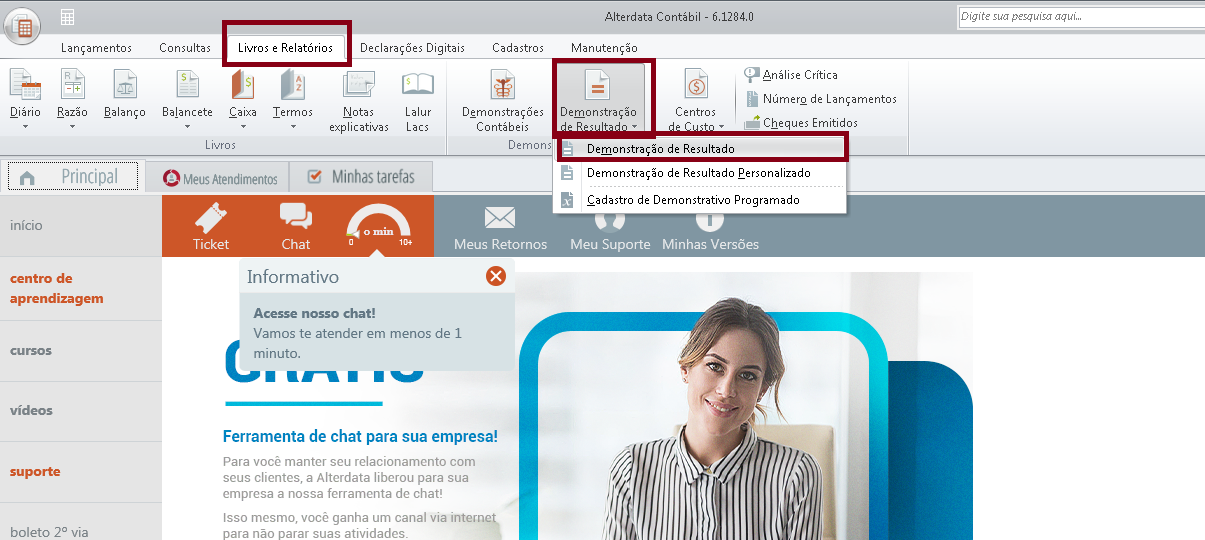Image resolution: width=1205 pixels, height=540 pixels.
Task: Expand the Caixa dropdown arrow
Action: click(242, 127)
